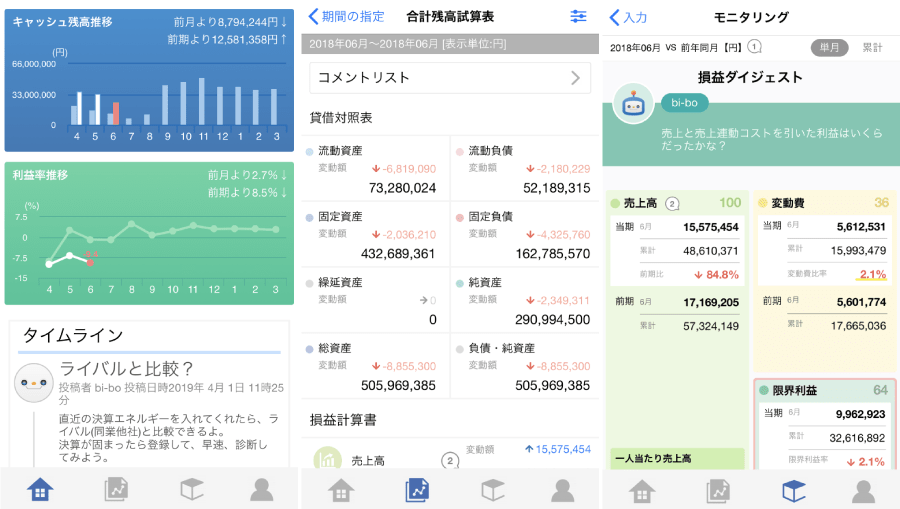
Task: Open the 一人当たり売上高 card
Action: click(x=677, y=459)
